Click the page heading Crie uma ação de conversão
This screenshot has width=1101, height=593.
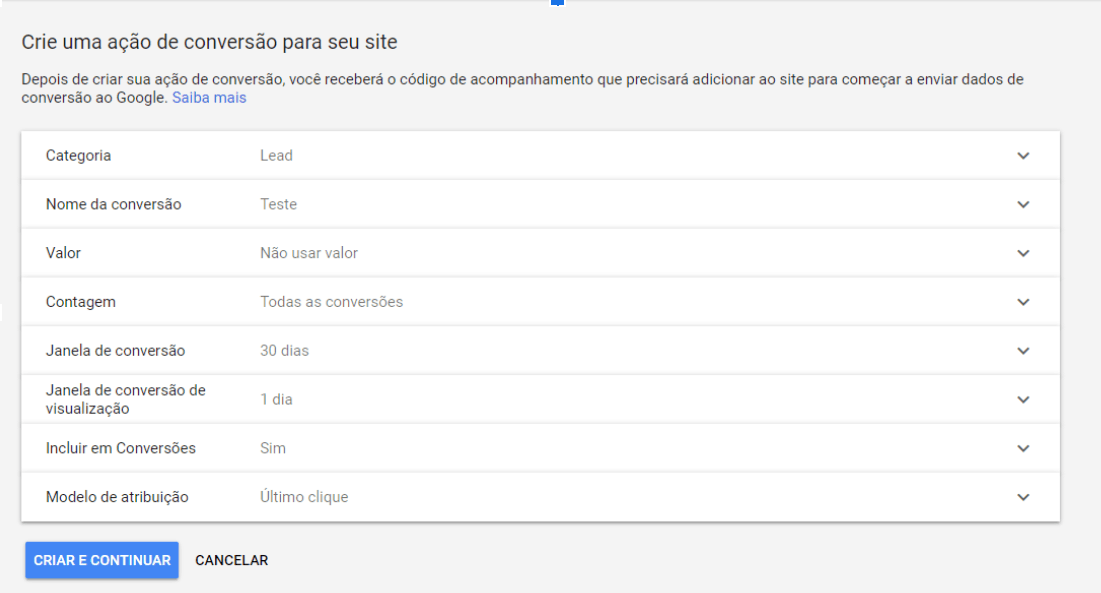click(x=209, y=42)
